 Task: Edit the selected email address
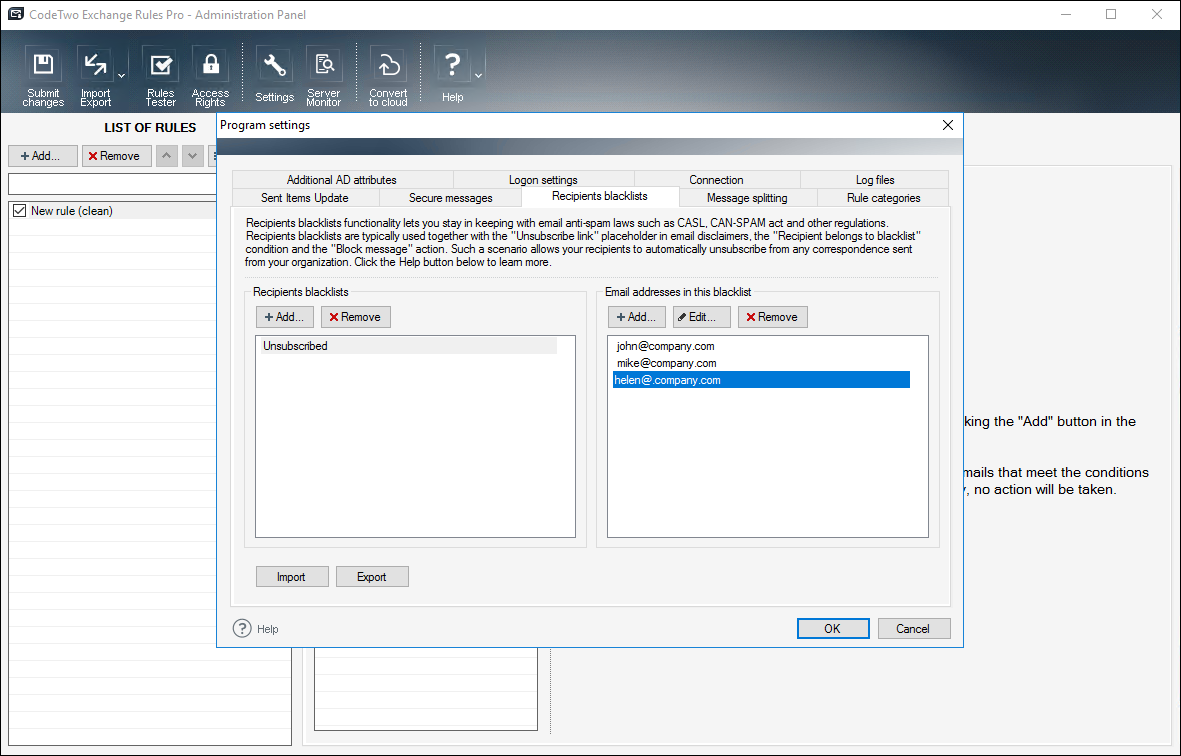(x=701, y=317)
